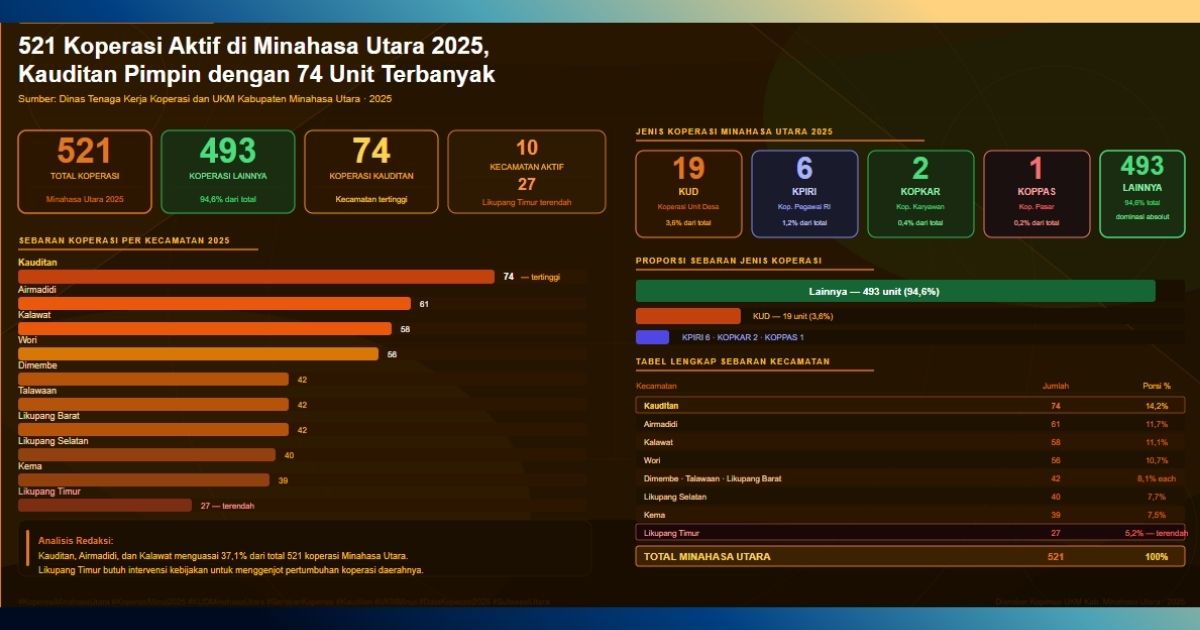Screen dimensions: 1200x630
Task: Click the Kecamatan Aktif card showing 10
Action: (x=527, y=172)
